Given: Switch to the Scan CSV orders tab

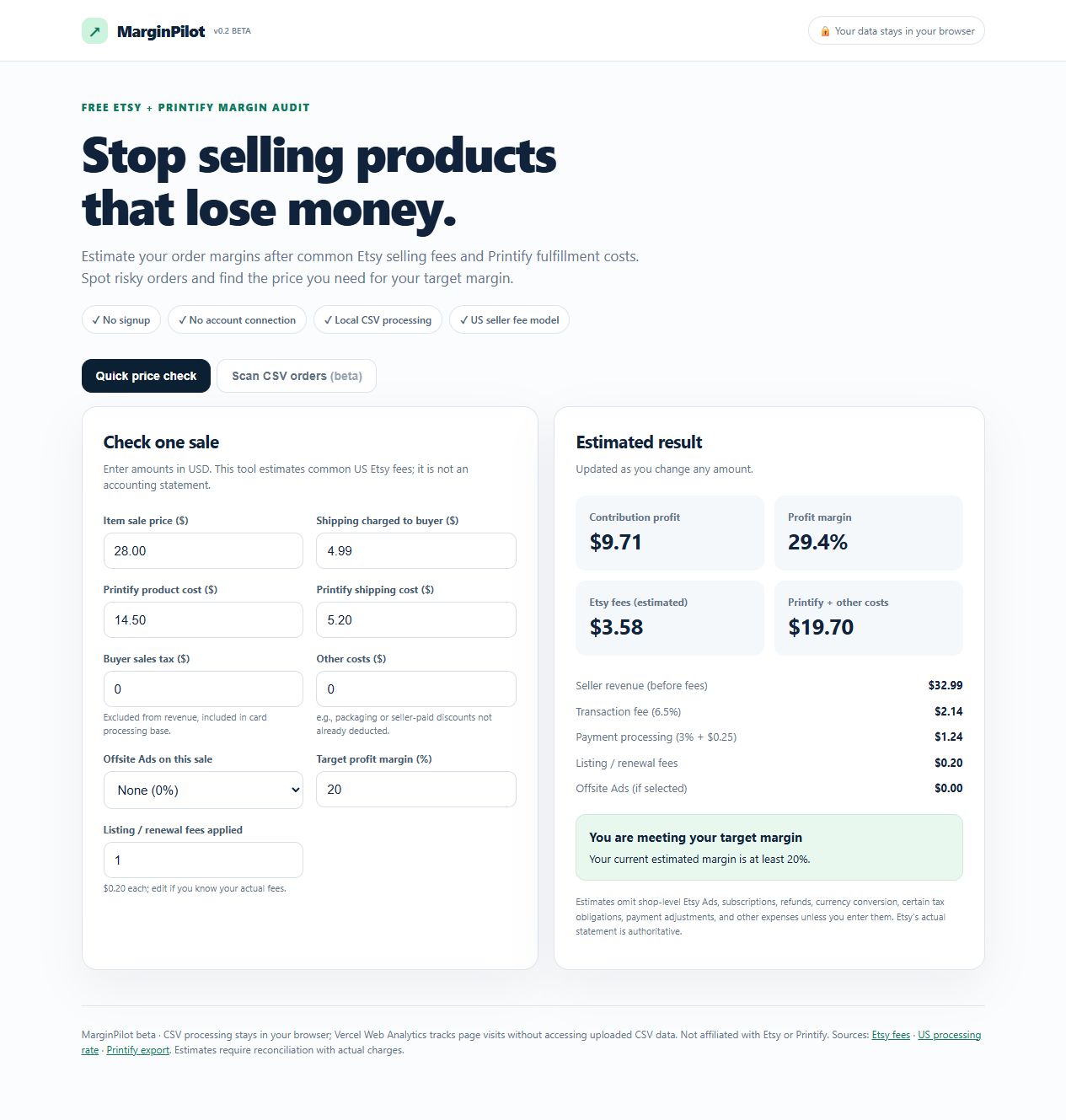Looking at the screenshot, I should click(297, 376).
